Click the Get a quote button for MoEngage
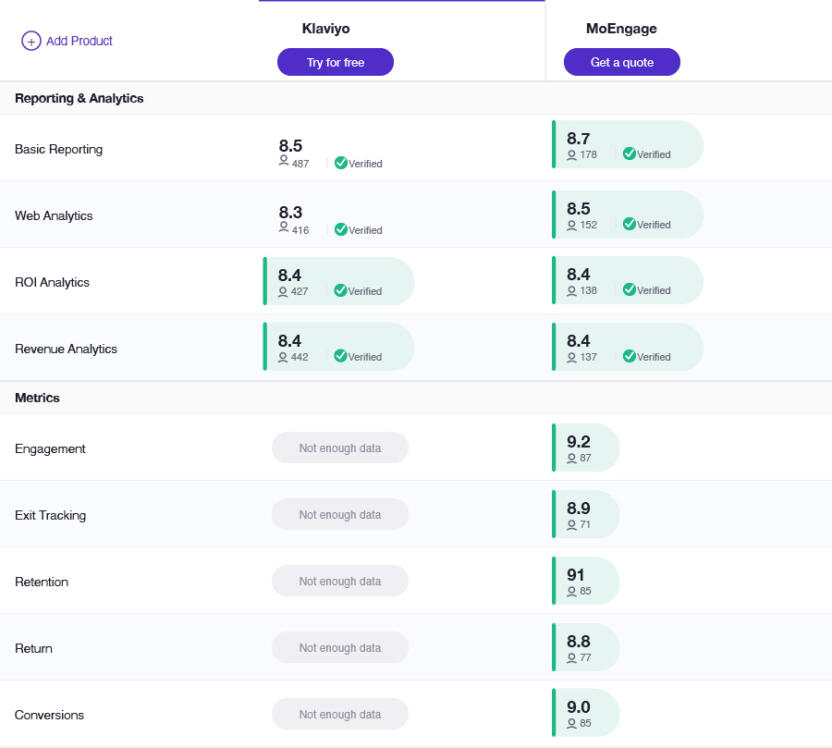832x748 pixels. [621, 61]
